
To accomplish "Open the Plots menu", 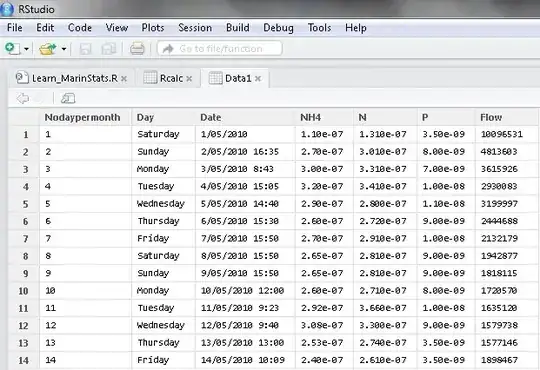I will coord(153,28).
